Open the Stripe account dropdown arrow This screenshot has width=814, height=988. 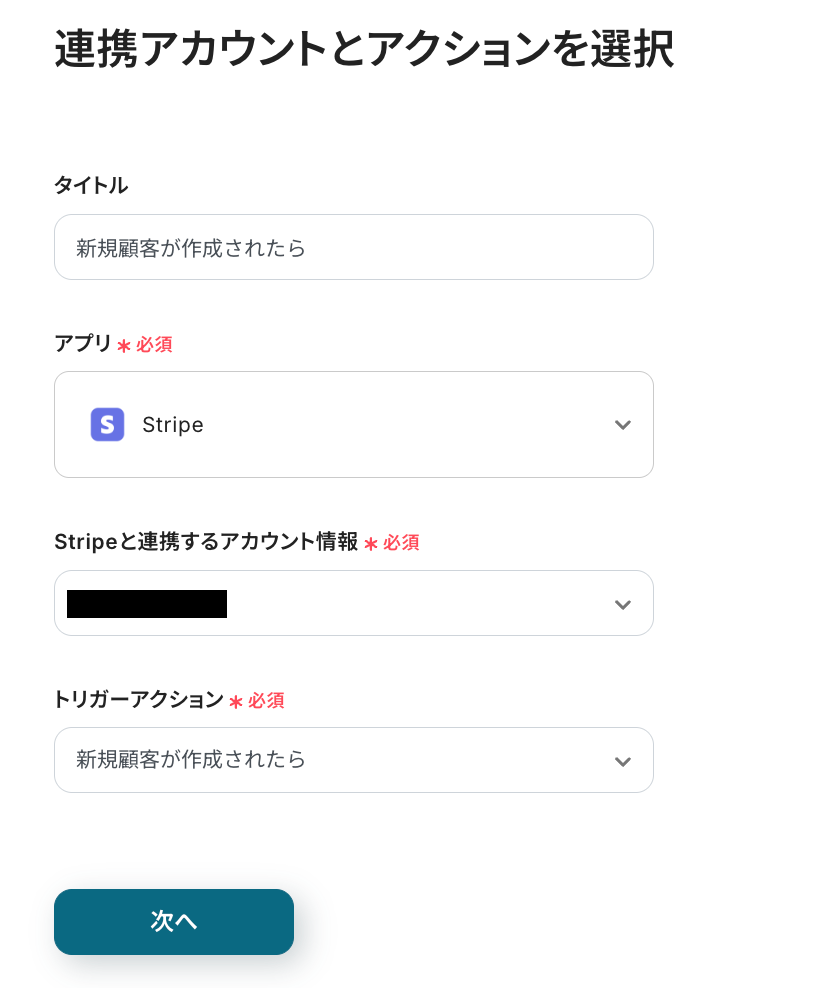click(622, 604)
